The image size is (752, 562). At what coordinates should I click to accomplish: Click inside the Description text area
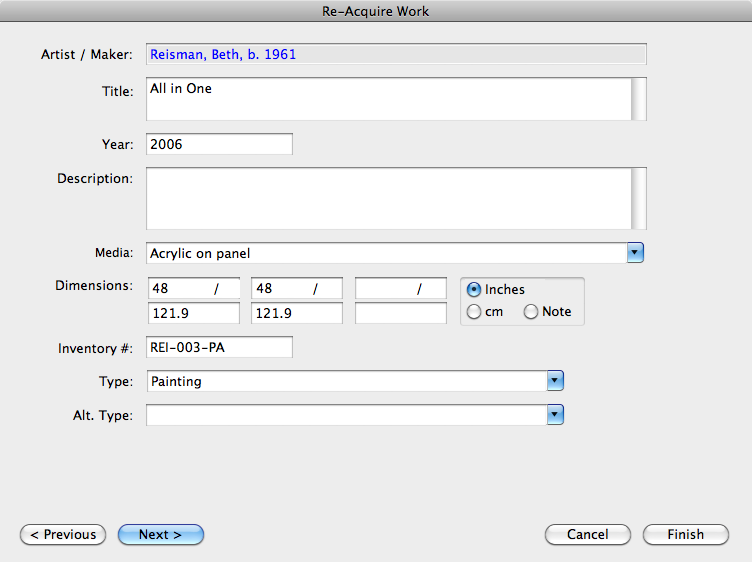[x=388, y=199]
